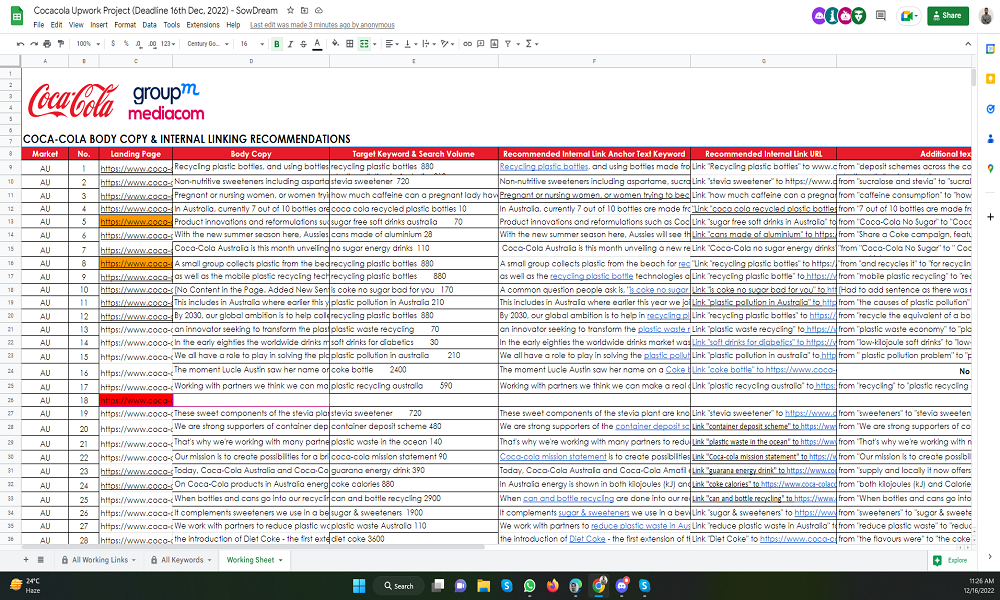
Task: Open comment history icon
Action: [x=881, y=15]
